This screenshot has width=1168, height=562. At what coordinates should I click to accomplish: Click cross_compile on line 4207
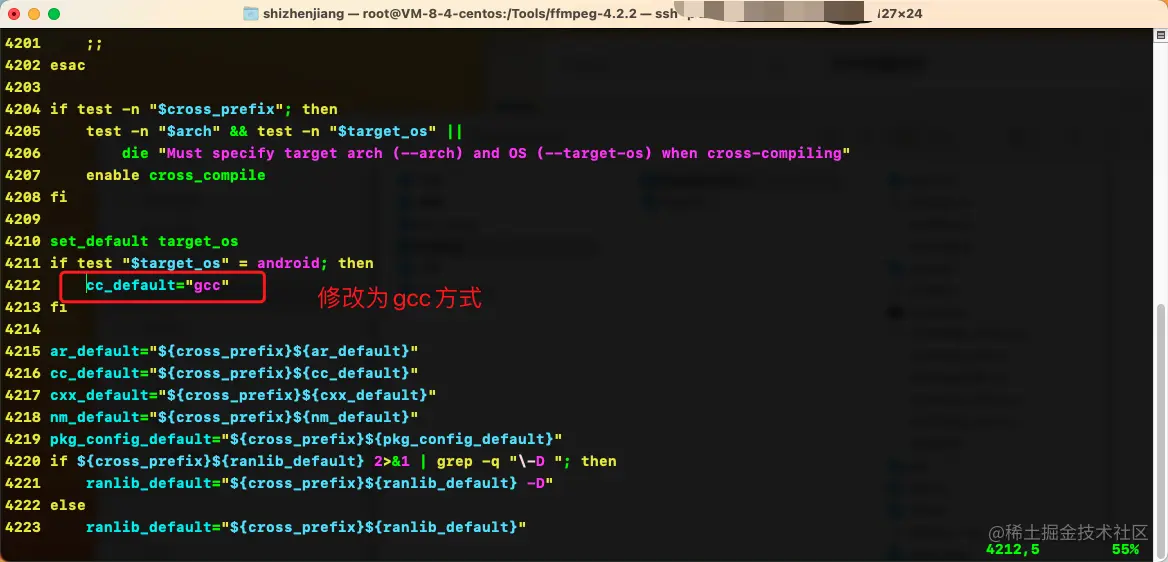(207, 176)
